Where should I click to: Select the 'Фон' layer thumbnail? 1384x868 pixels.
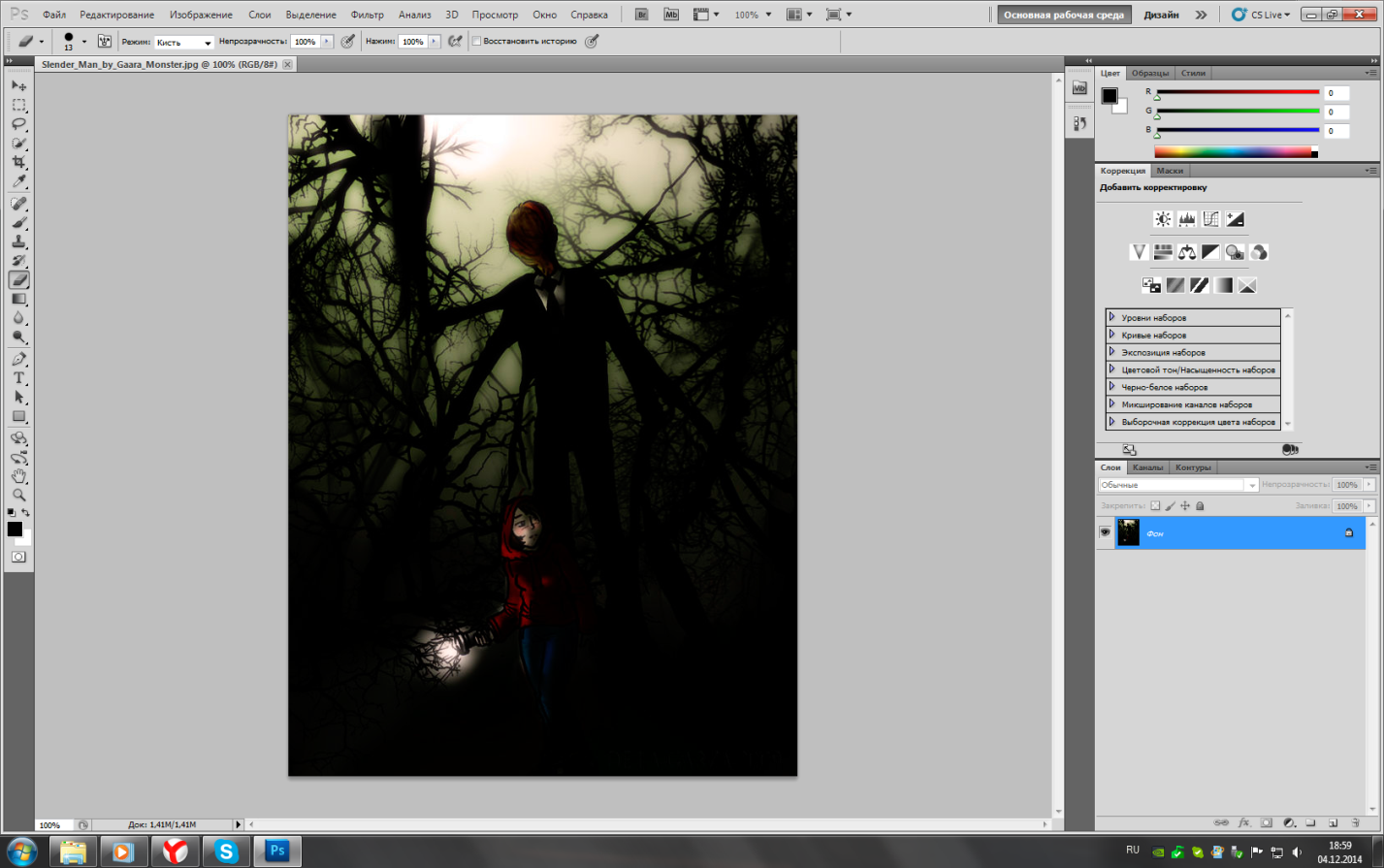click(1128, 532)
